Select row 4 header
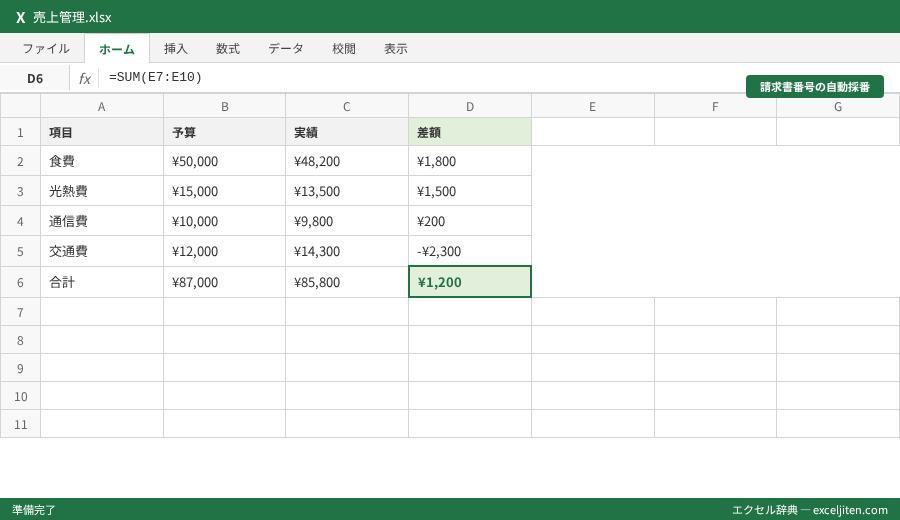 point(20,221)
